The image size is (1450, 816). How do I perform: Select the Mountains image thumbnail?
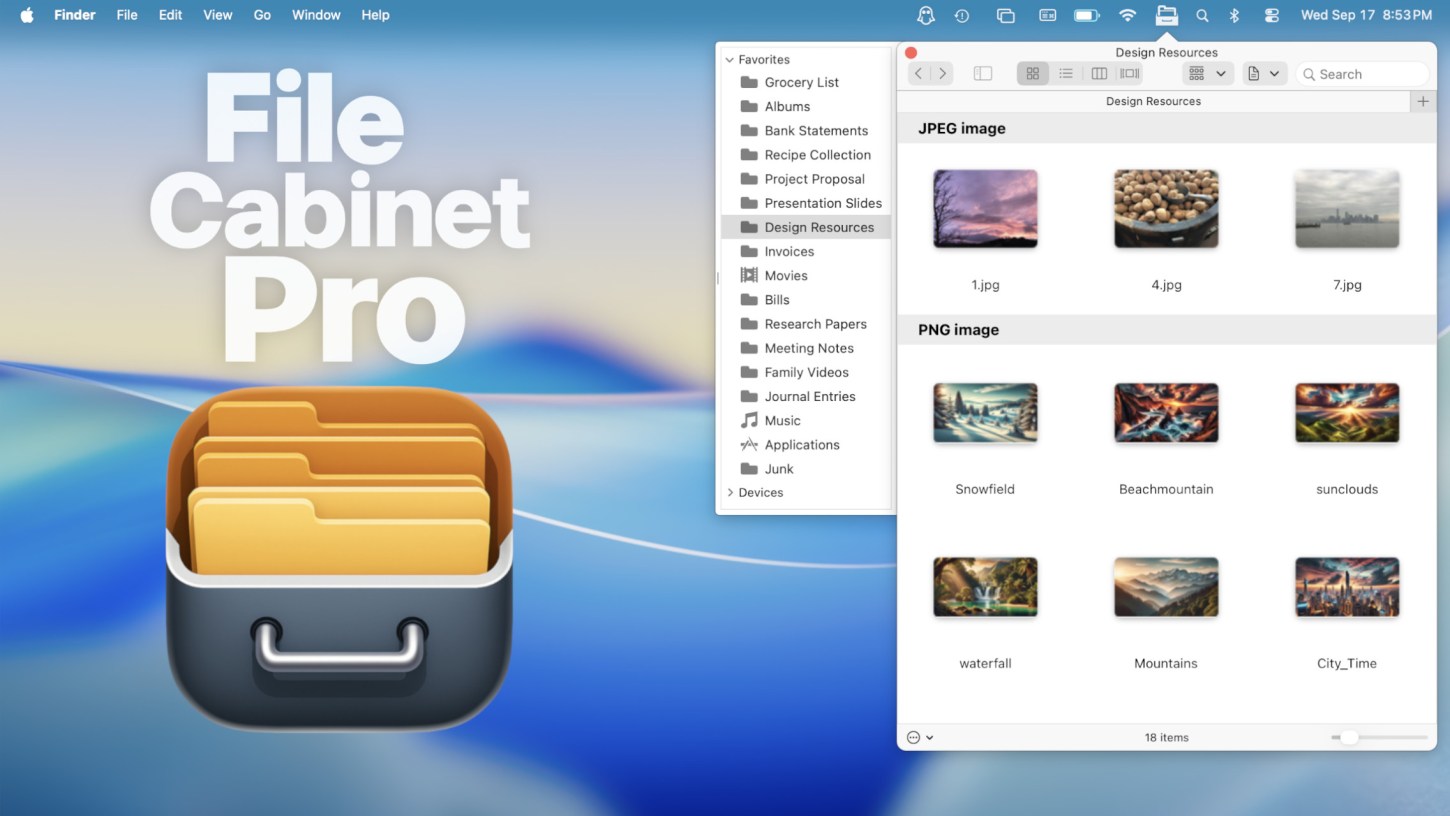(x=1166, y=587)
